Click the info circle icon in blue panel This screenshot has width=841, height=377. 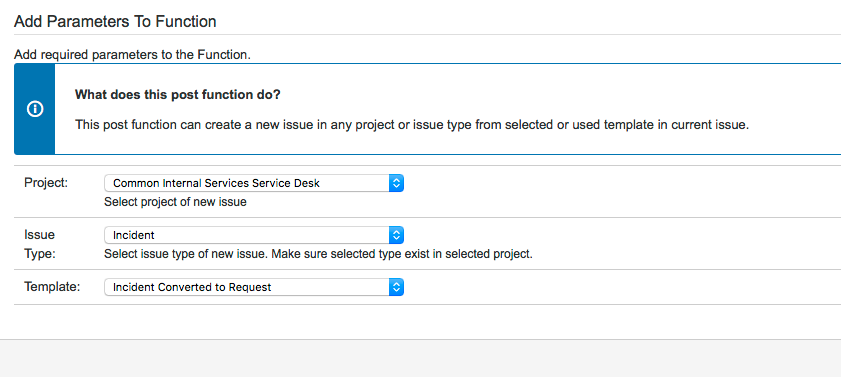click(x=35, y=109)
